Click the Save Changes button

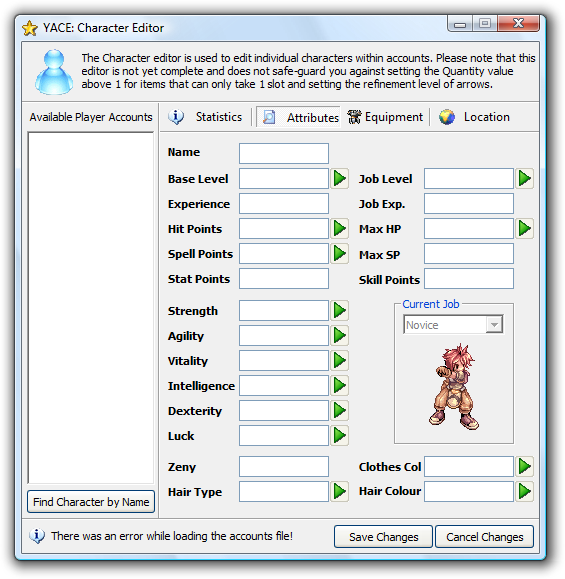pos(383,537)
